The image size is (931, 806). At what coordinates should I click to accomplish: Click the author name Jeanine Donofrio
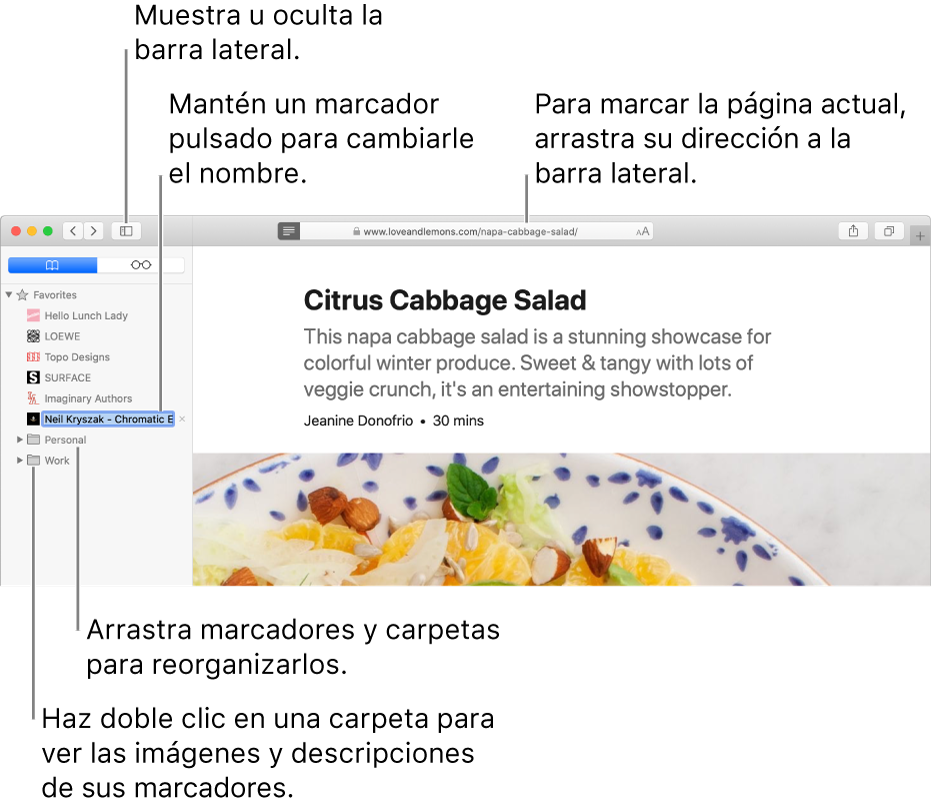click(359, 421)
